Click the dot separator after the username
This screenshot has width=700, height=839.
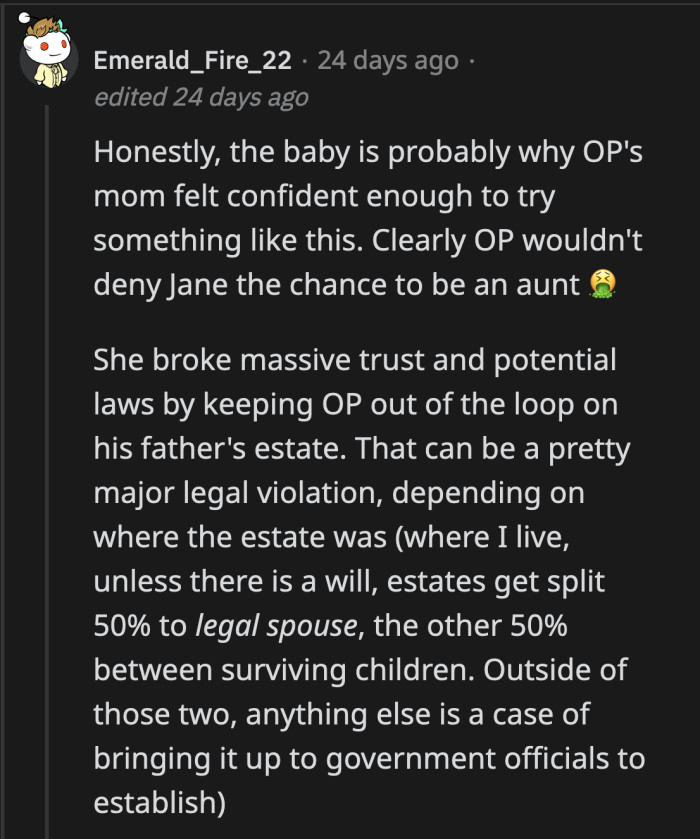point(305,61)
